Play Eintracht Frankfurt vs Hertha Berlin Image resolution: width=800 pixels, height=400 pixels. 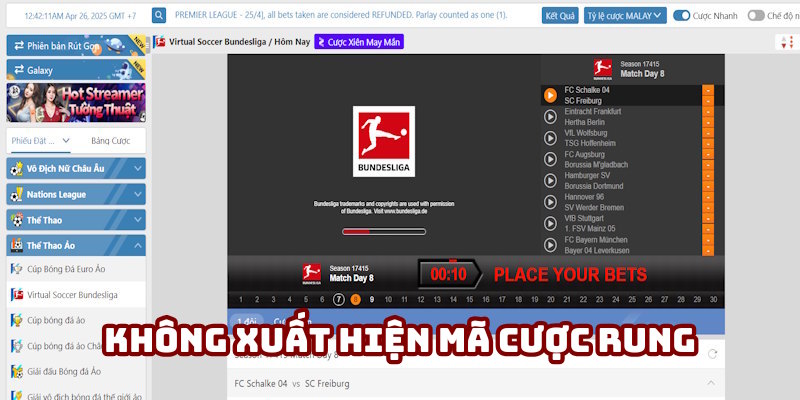pyautogui.click(x=550, y=117)
